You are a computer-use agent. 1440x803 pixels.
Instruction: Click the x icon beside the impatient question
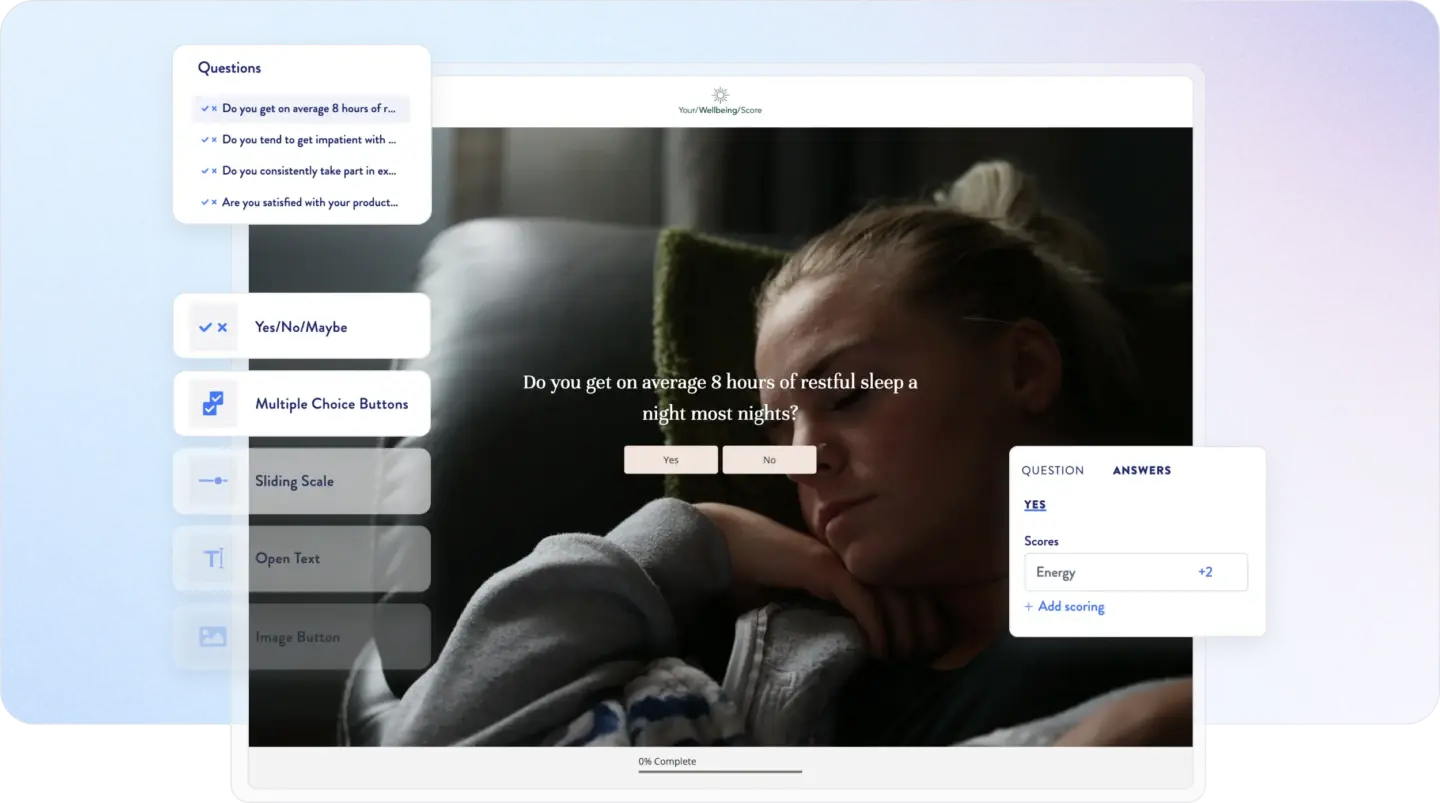214,139
